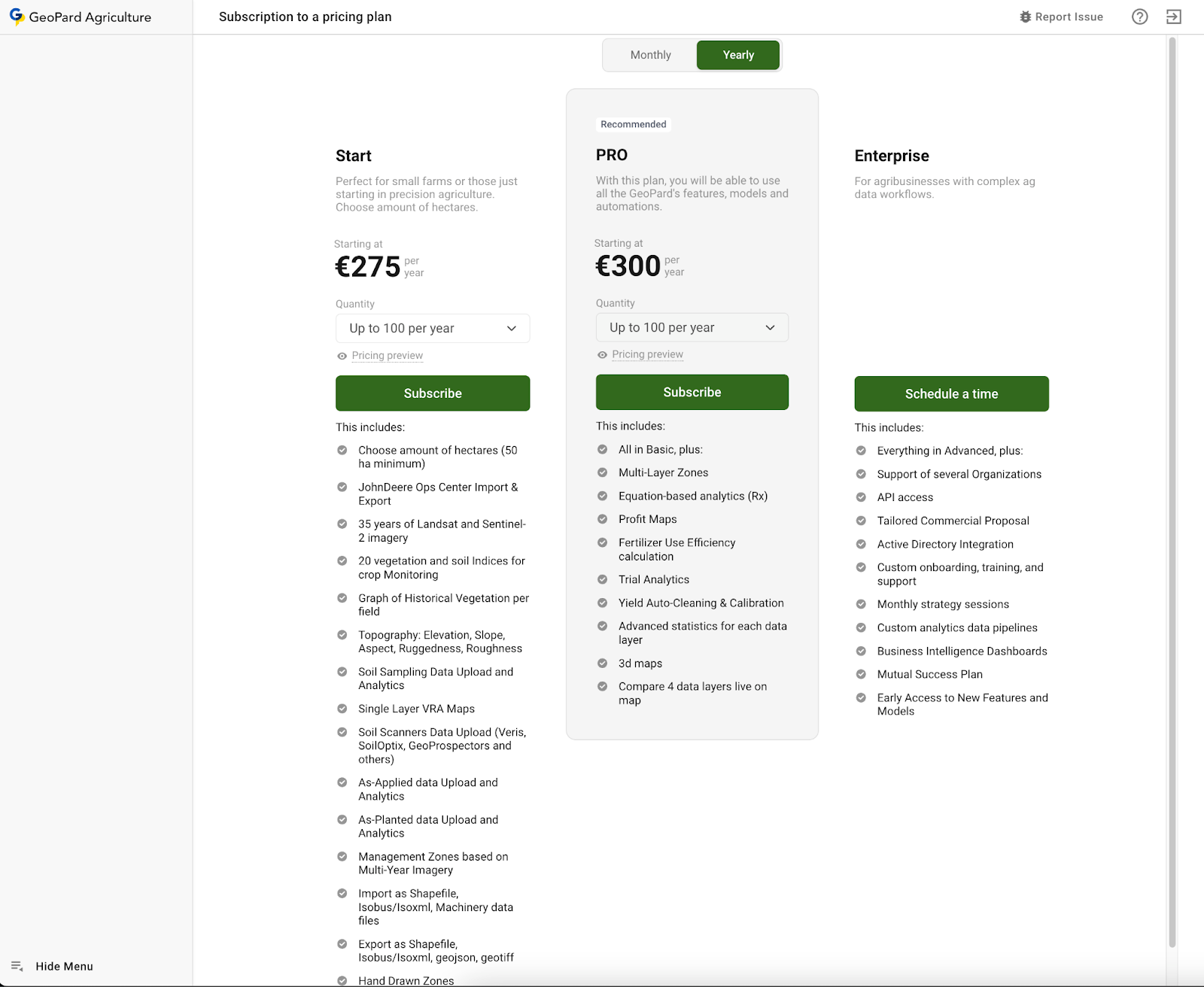Click the Hide Menu collapse icon

coord(17,966)
